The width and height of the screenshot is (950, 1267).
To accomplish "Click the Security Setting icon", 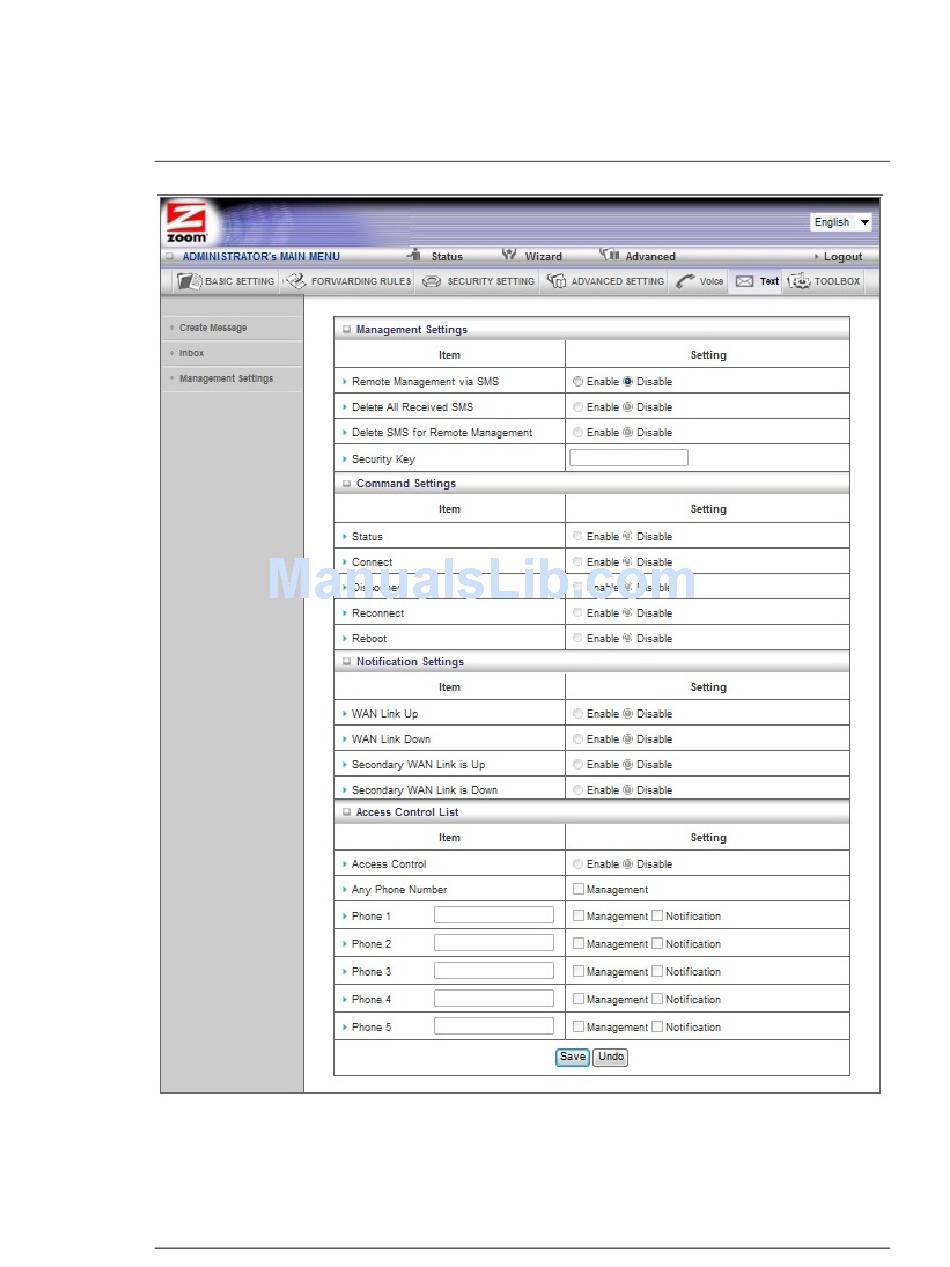I will [431, 281].
